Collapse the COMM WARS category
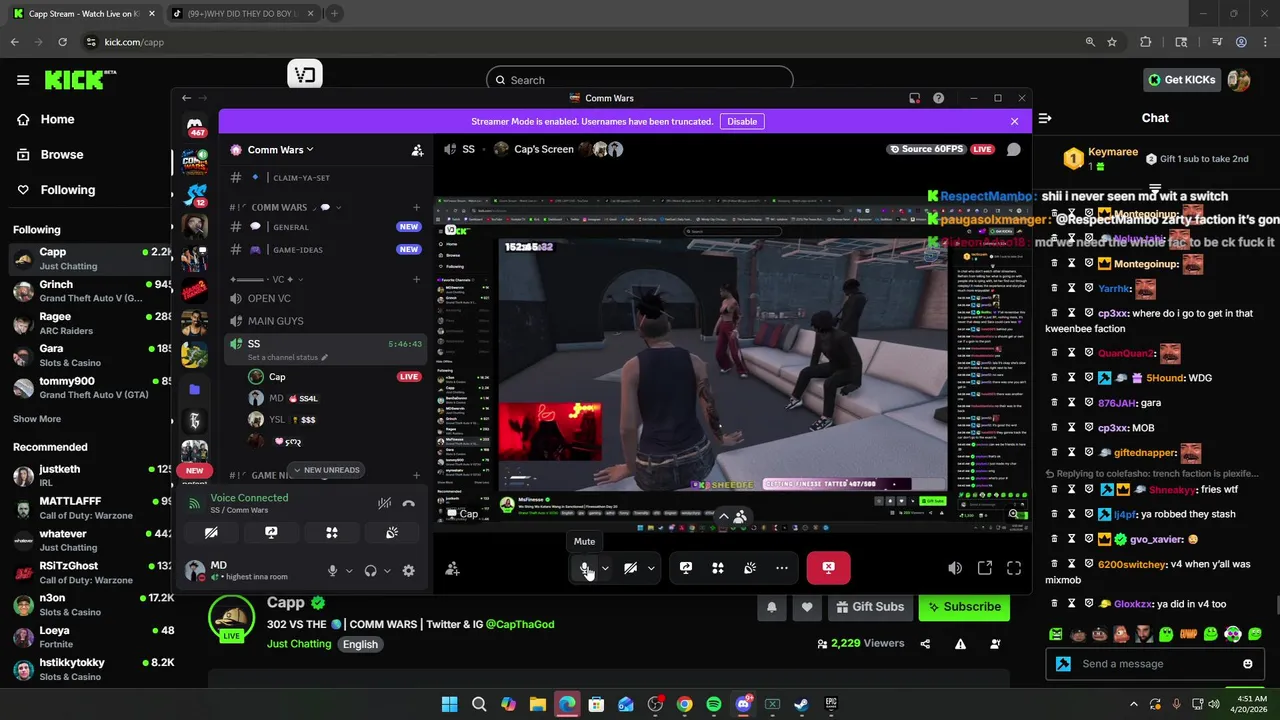 [285, 207]
